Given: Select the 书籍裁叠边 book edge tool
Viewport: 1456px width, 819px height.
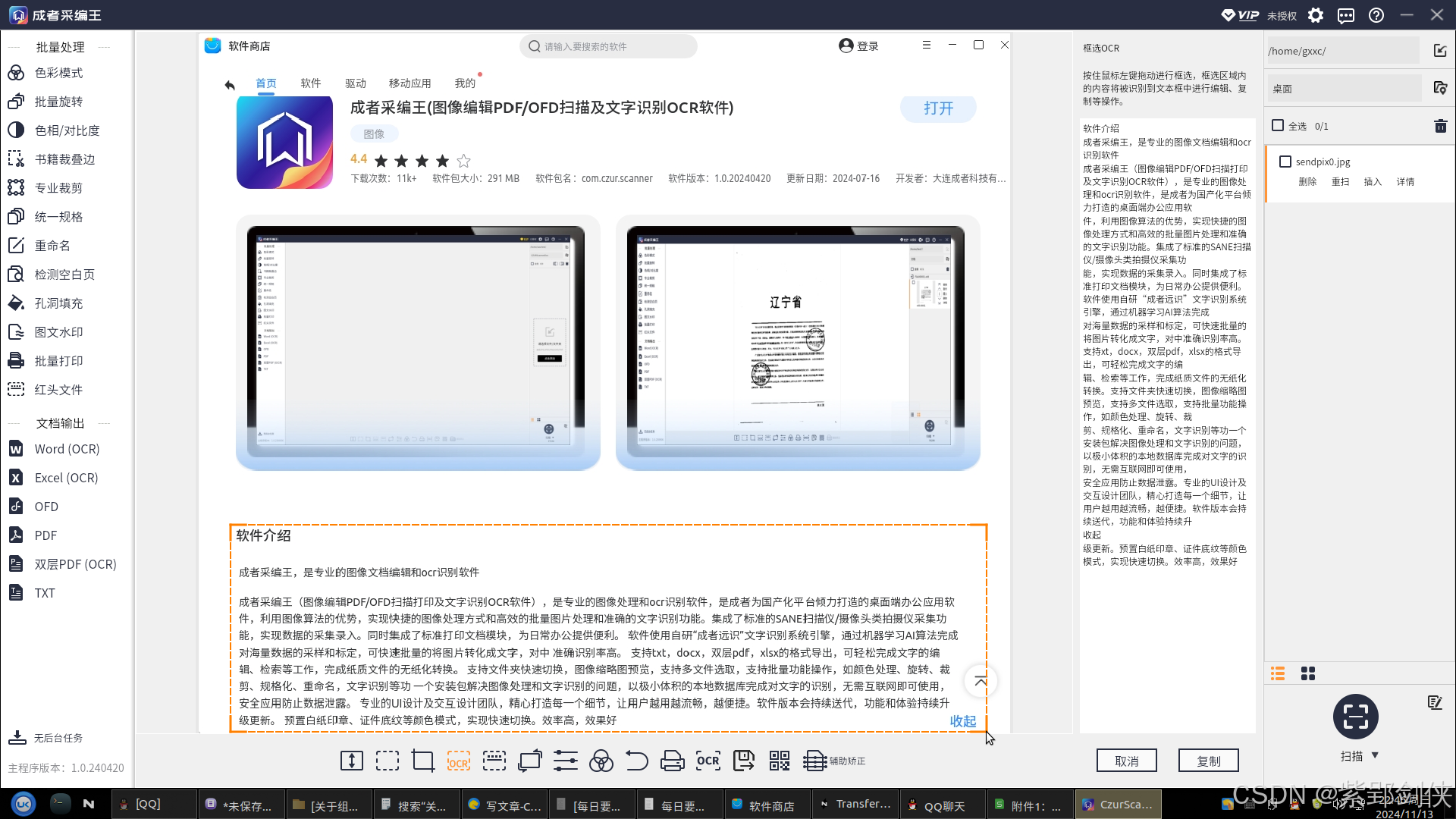Looking at the screenshot, I should point(52,159).
